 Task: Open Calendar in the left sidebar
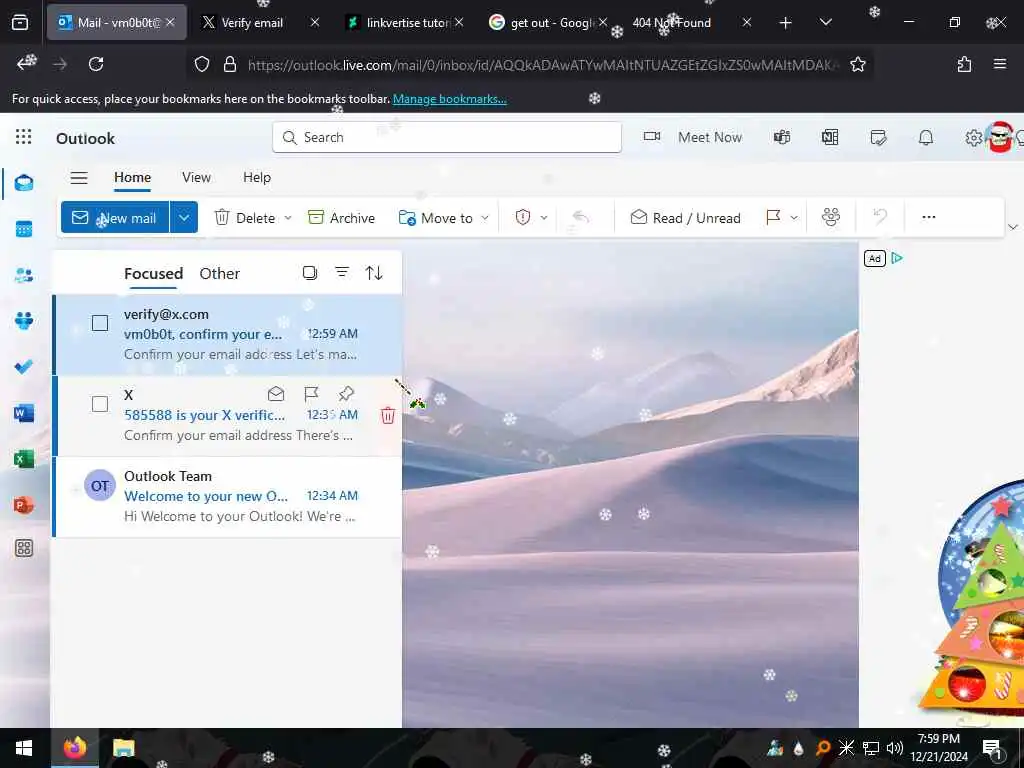pyautogui.click(x=24, y=229)
